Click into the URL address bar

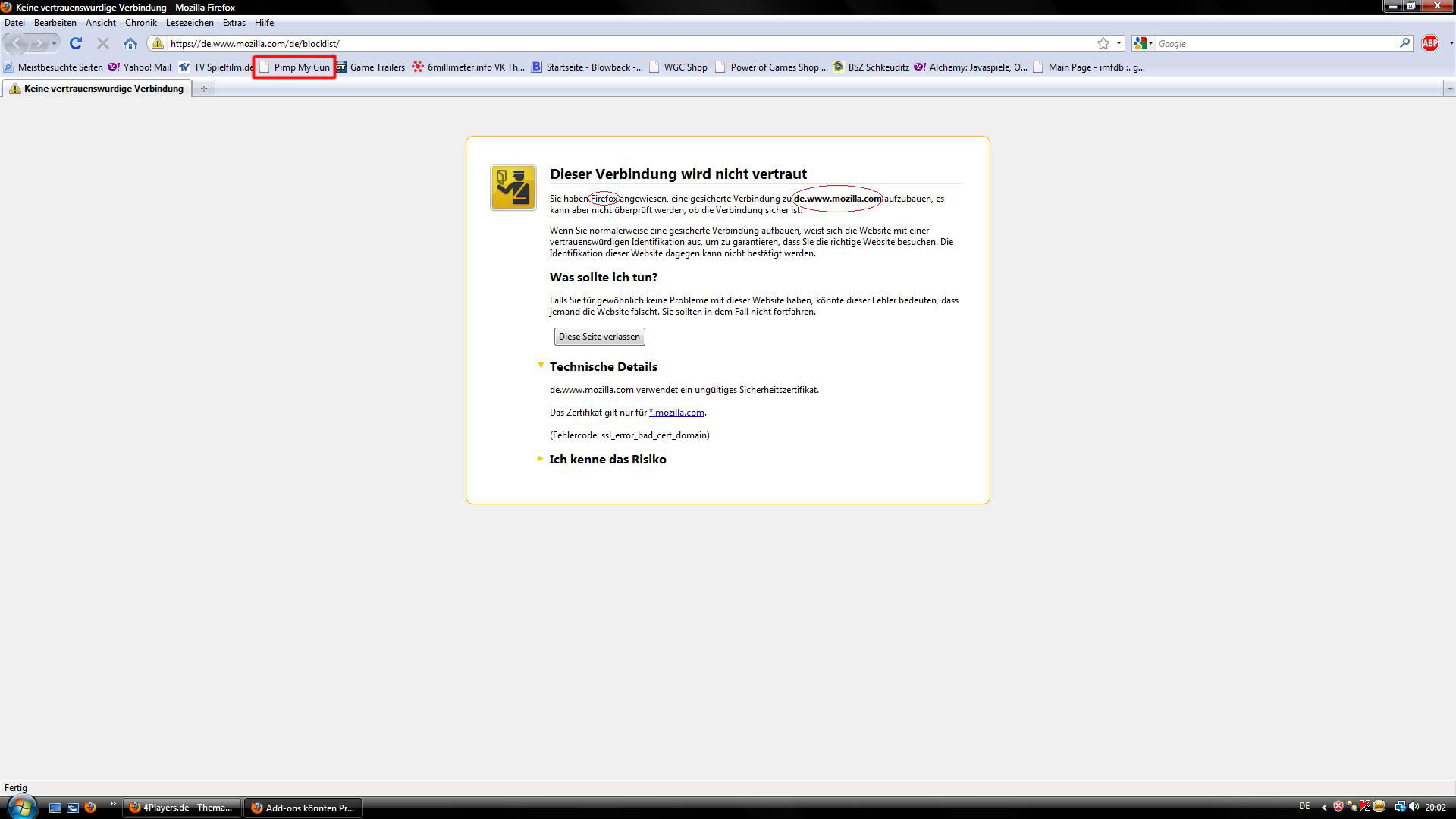pyautogui.click(x=629, y=43)
